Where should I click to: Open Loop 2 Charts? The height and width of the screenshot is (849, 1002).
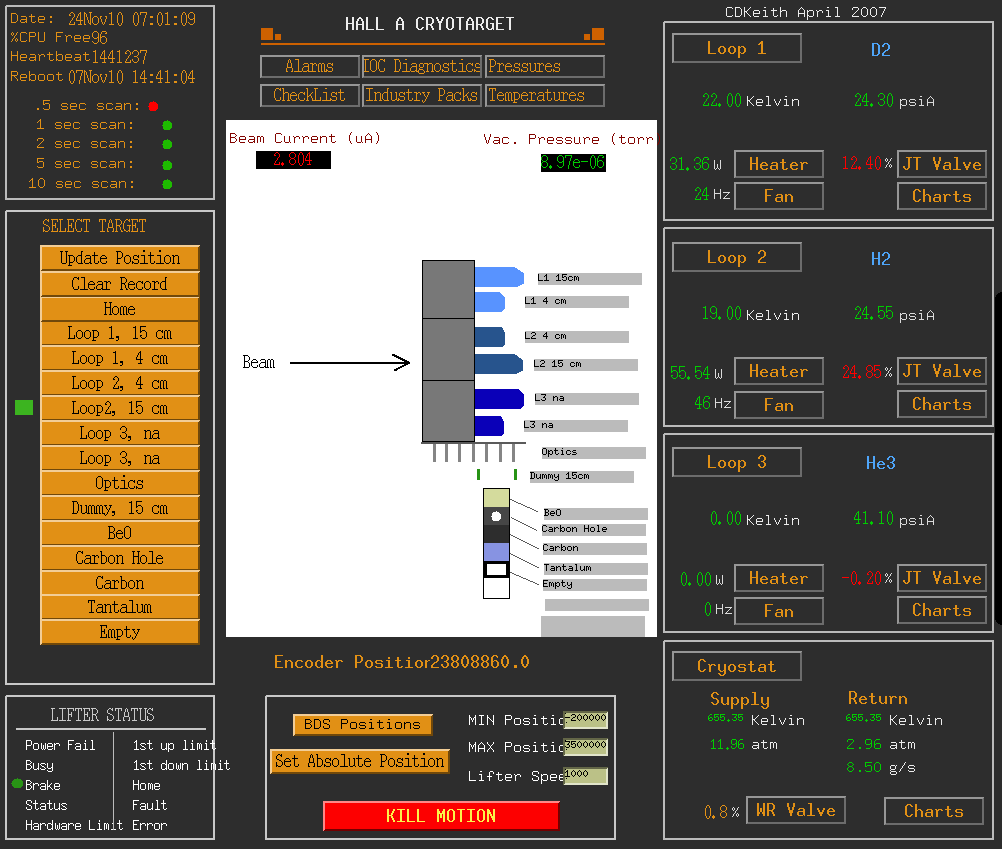[x=942, y=404]
